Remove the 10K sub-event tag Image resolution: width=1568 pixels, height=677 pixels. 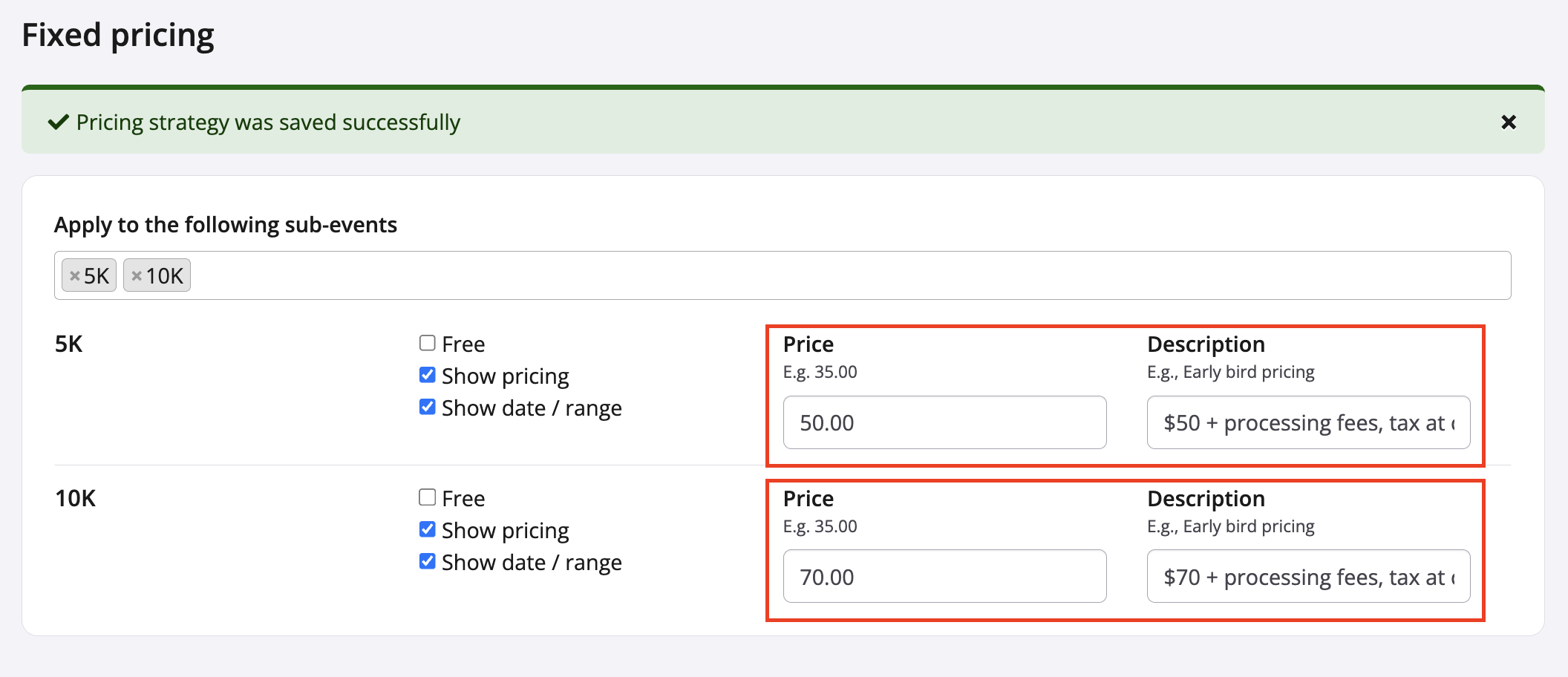point(137,276)
